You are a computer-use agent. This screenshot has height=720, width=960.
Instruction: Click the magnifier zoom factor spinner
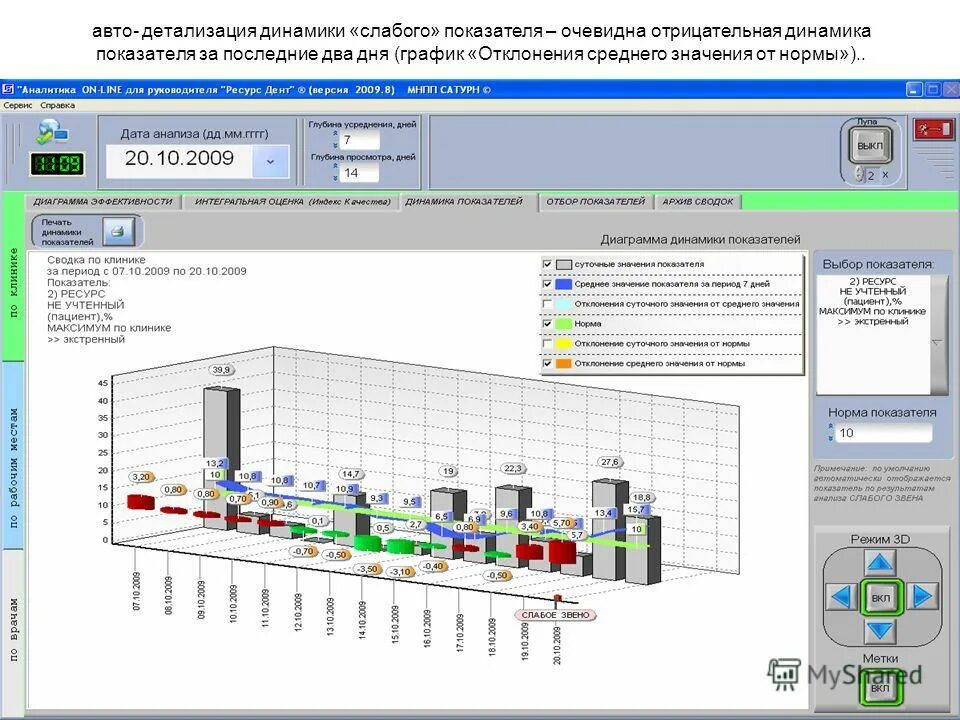pos(860,174)
